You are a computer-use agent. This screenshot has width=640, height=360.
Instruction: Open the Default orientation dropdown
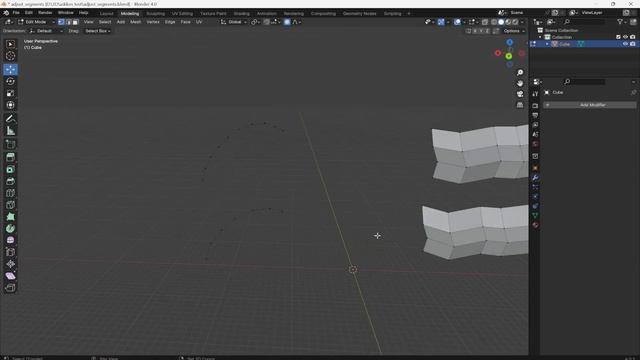[x=46, y=31]
